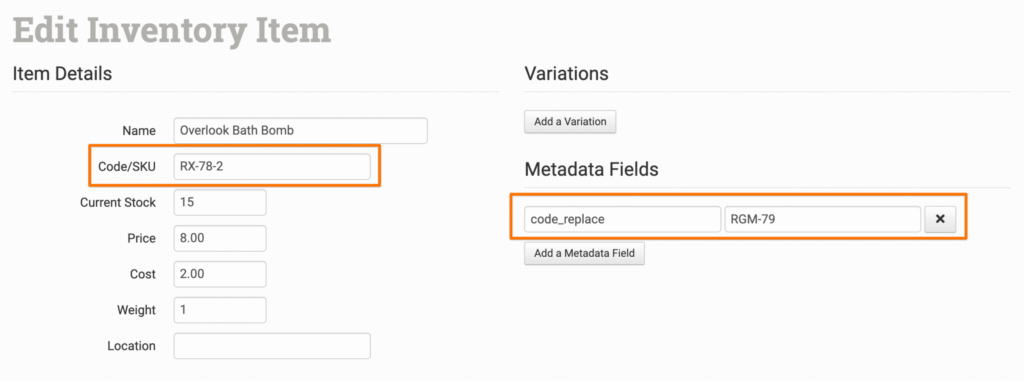The image size is (1024, 381).
Task: Click the Metadata Fields section heading
Action: (591, 170)
